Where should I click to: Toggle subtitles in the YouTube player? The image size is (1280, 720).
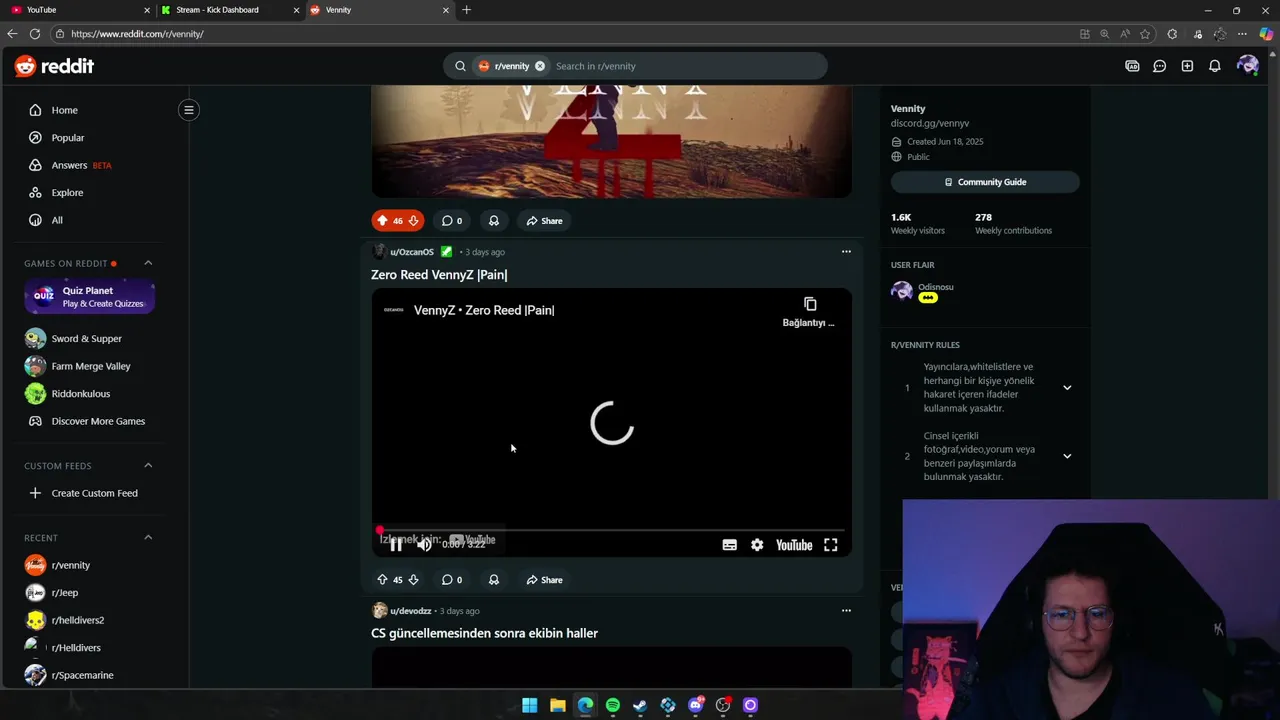coord(729,545)
